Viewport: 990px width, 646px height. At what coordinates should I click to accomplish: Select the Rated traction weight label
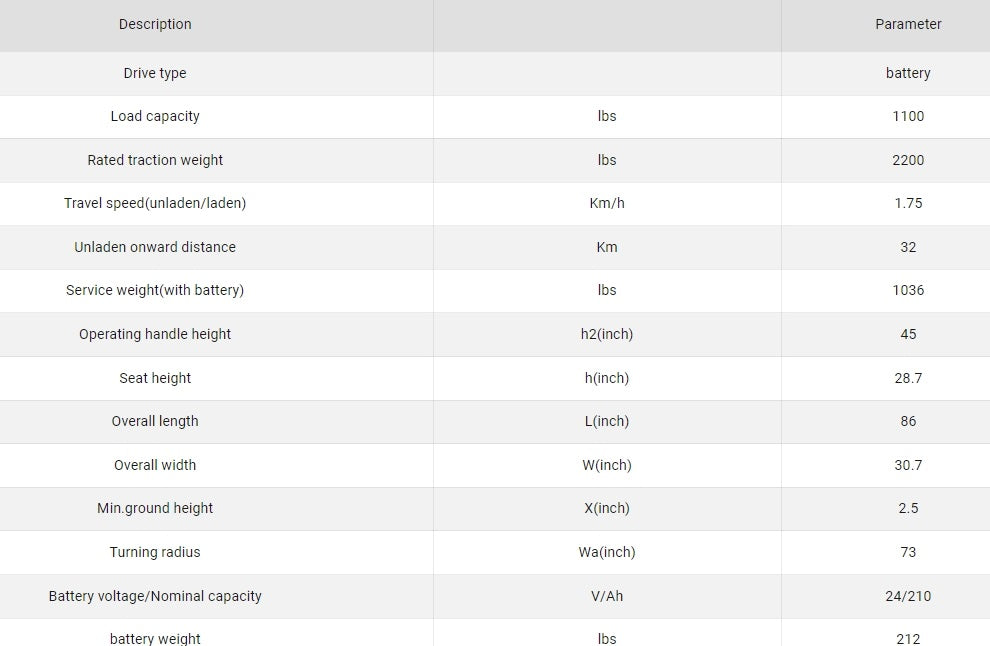[155, 160]
